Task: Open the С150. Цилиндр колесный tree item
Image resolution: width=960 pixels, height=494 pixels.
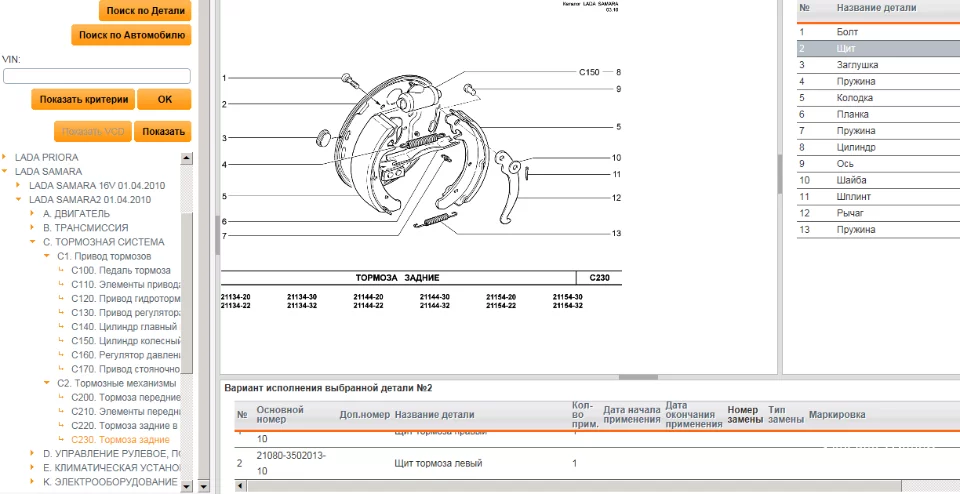Action: [x=126, y=341]
